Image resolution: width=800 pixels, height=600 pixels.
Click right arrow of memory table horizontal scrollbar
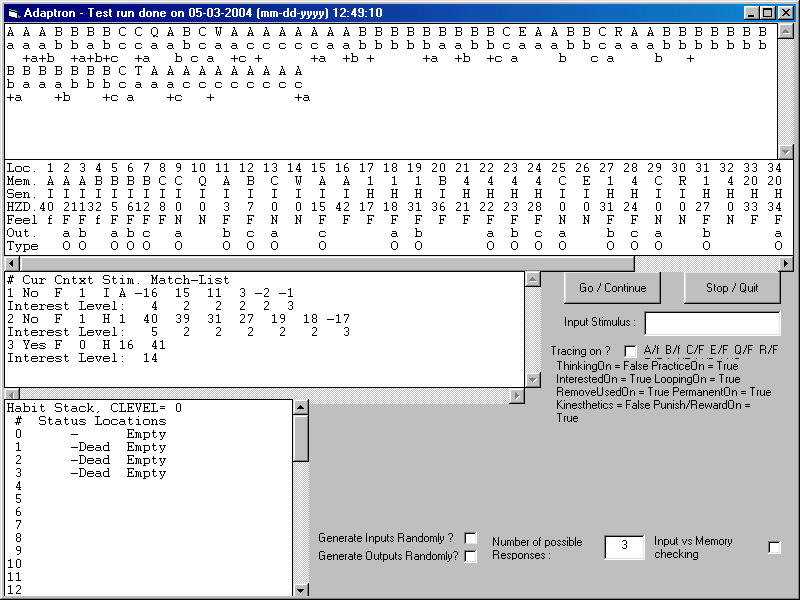(786, 264)
